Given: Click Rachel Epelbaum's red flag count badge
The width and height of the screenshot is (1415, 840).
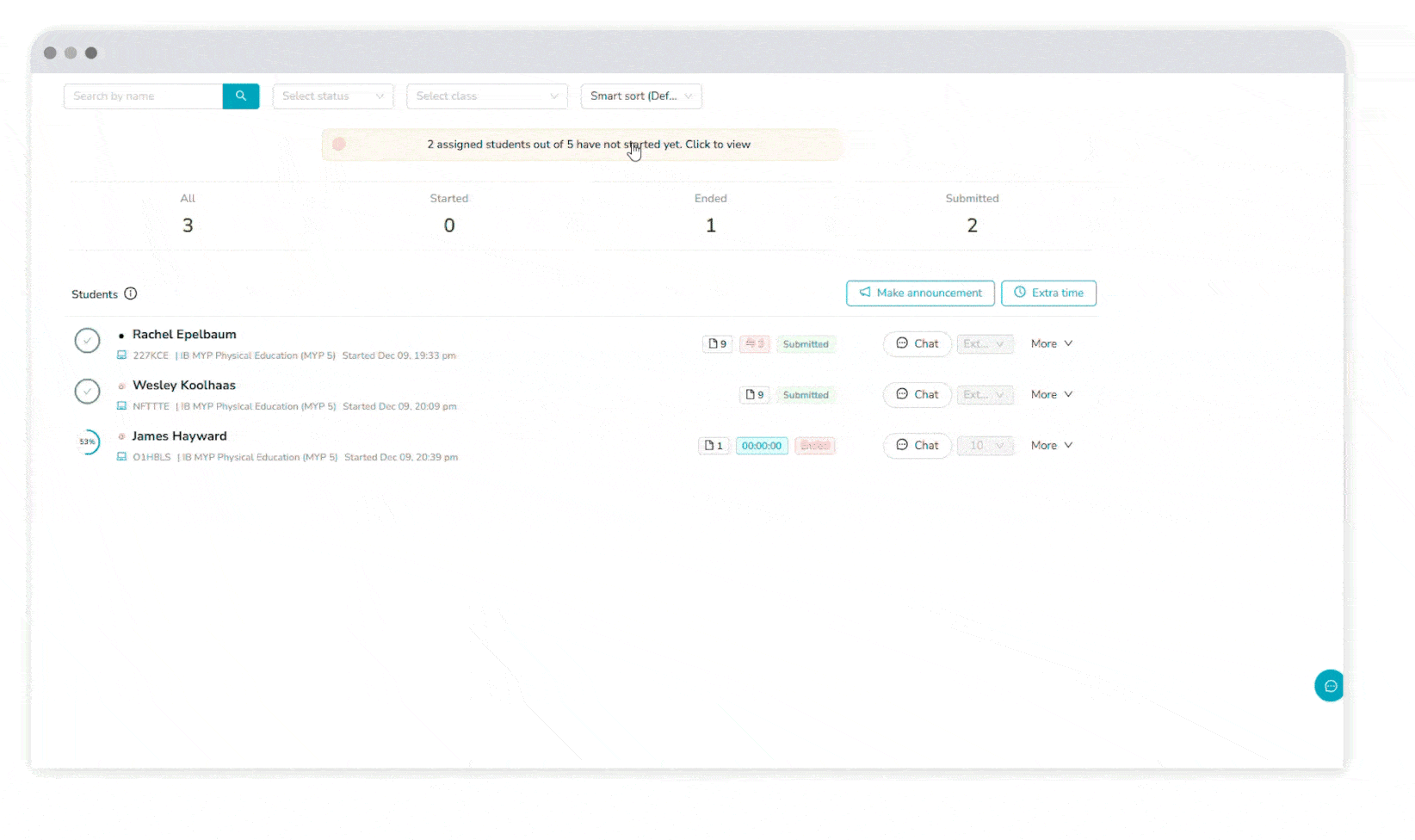Looking at the screenshot, I should [x=755, y=344].
